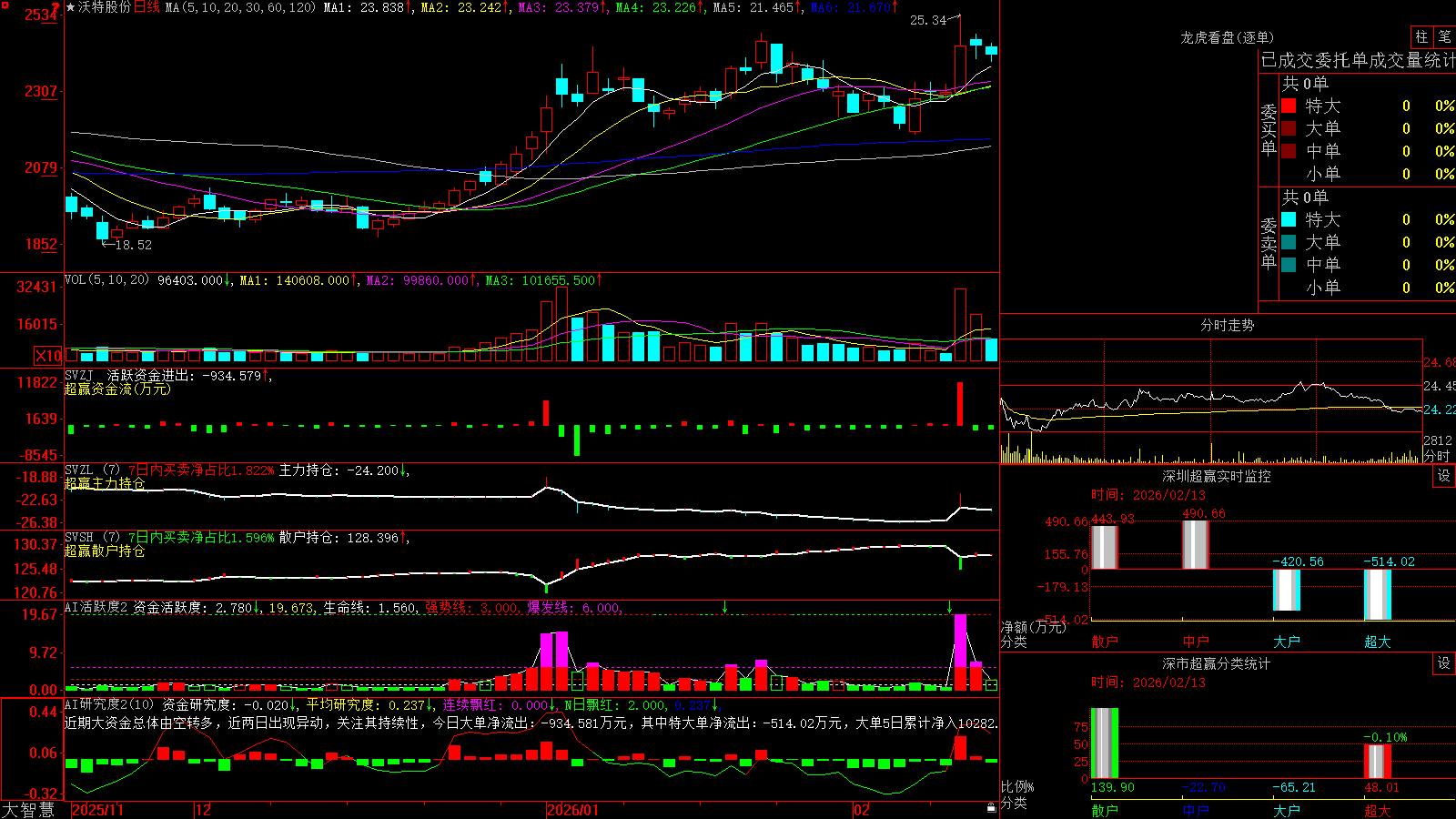Click the 超赢散户持仓 label

click(x=105, y=551)
